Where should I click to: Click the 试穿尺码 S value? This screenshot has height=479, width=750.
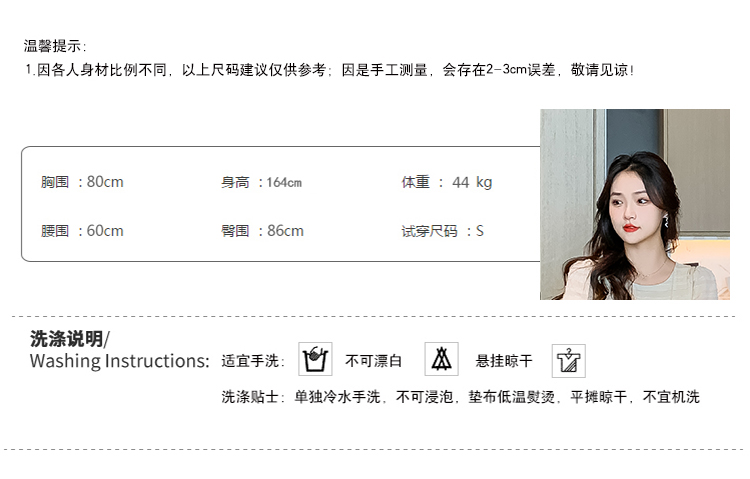click(442, 231)
